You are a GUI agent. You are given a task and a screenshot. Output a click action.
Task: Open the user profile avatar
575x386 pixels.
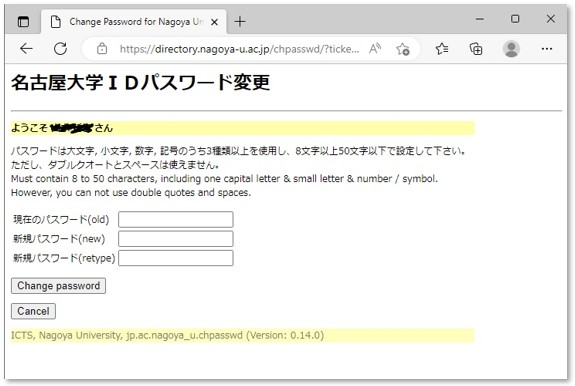coord(511,48)
